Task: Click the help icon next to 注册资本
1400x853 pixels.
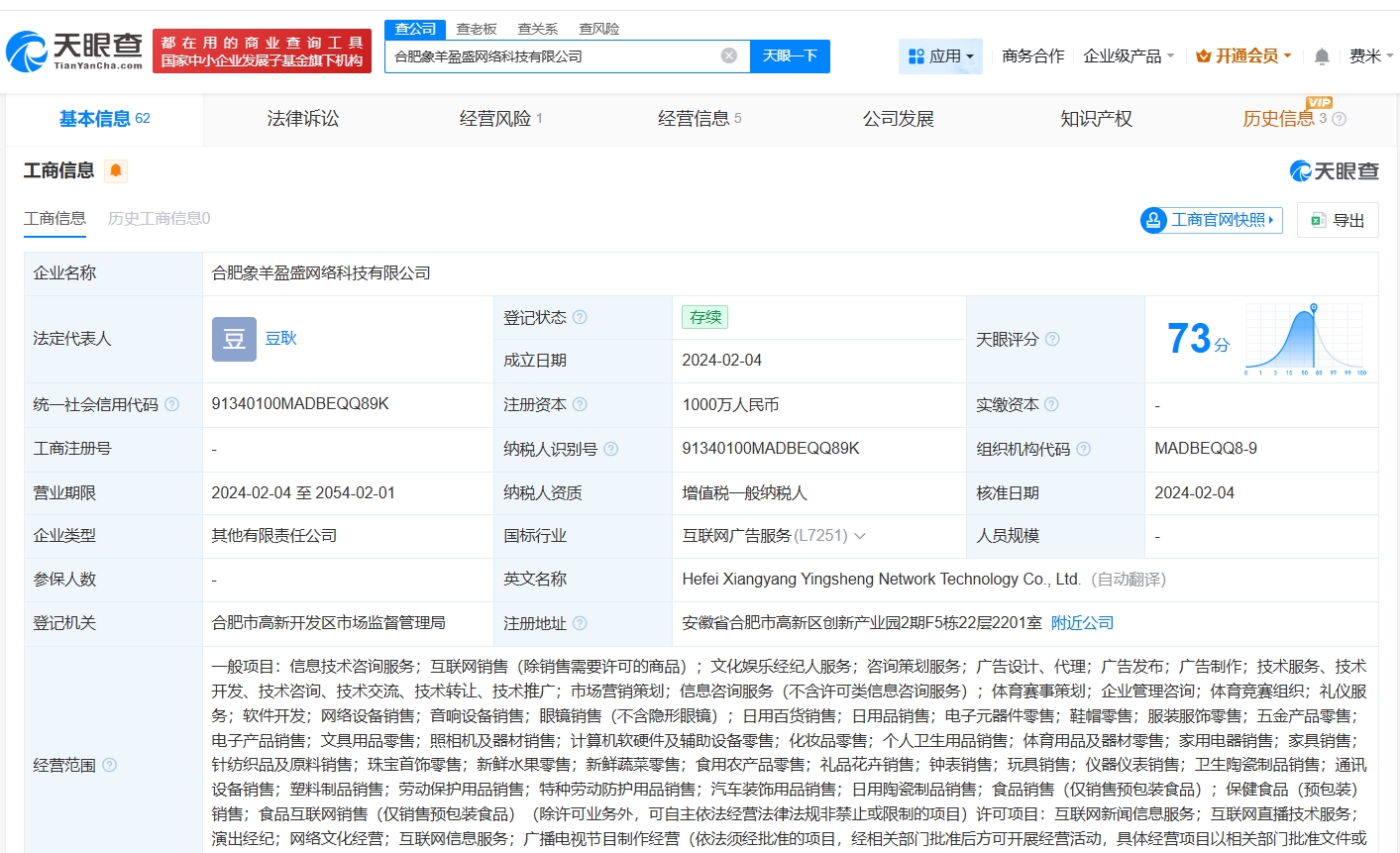Action: point(580,404)
